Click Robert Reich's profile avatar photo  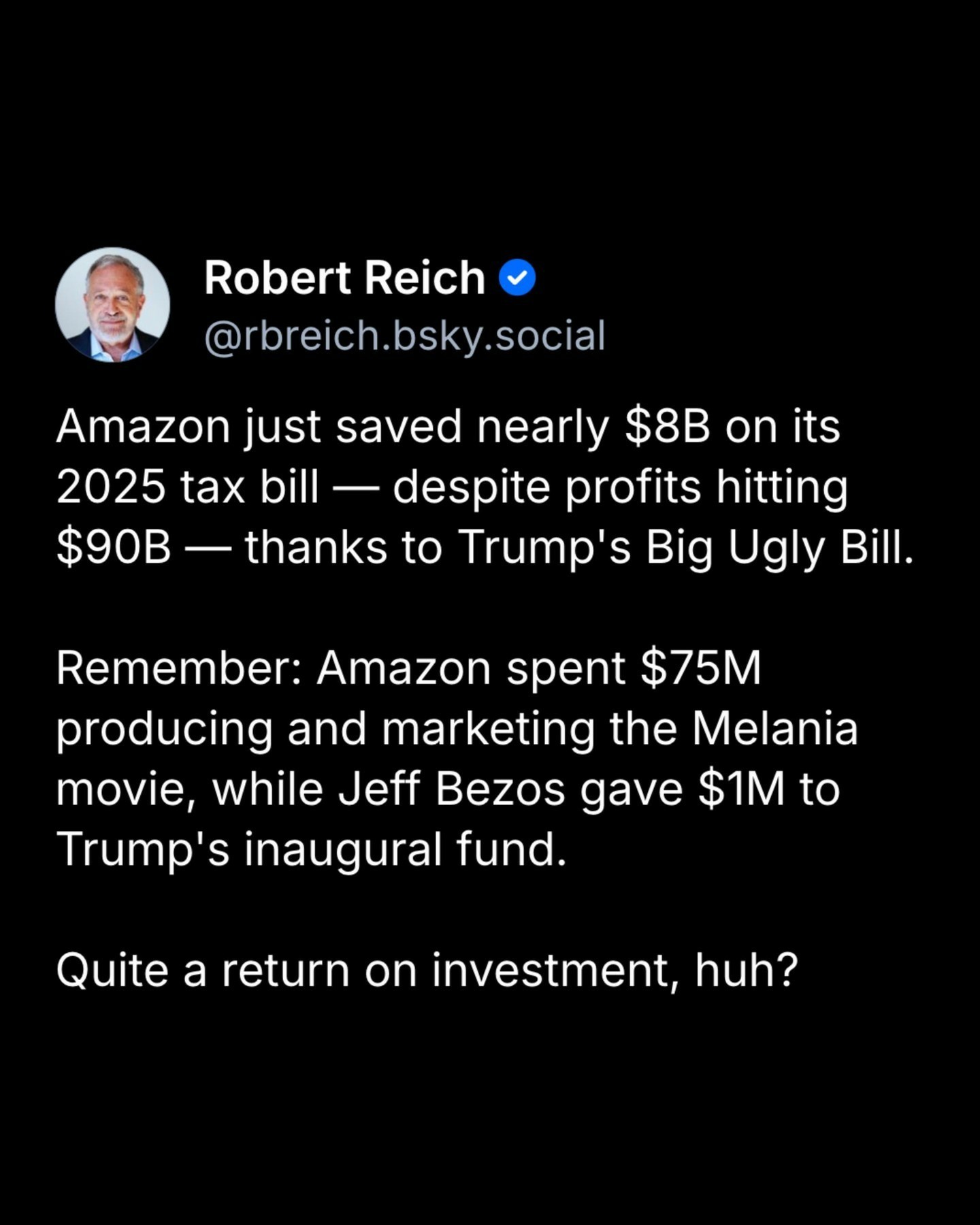112,304
